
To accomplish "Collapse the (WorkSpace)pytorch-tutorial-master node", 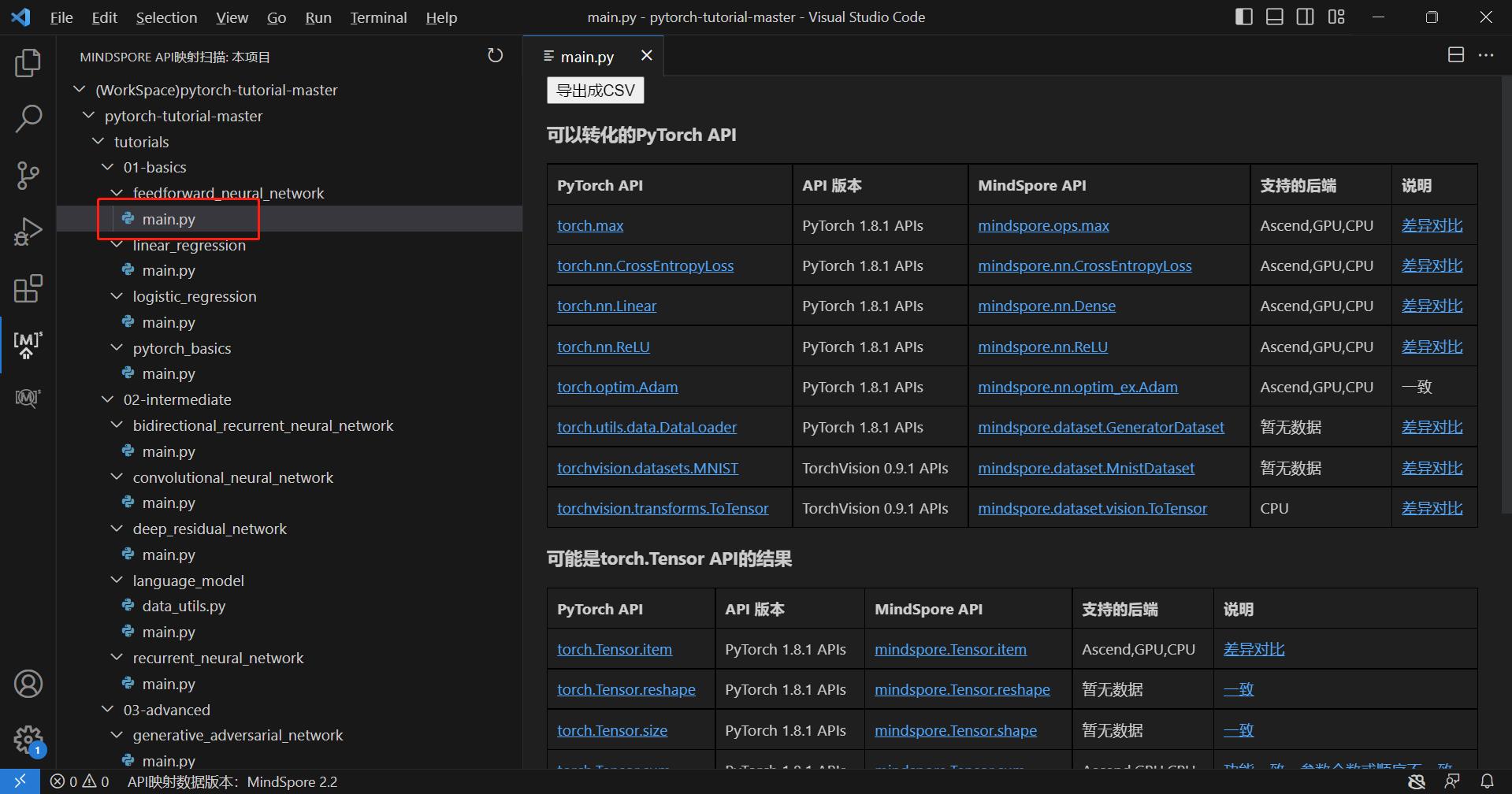I will coord(79,90).
